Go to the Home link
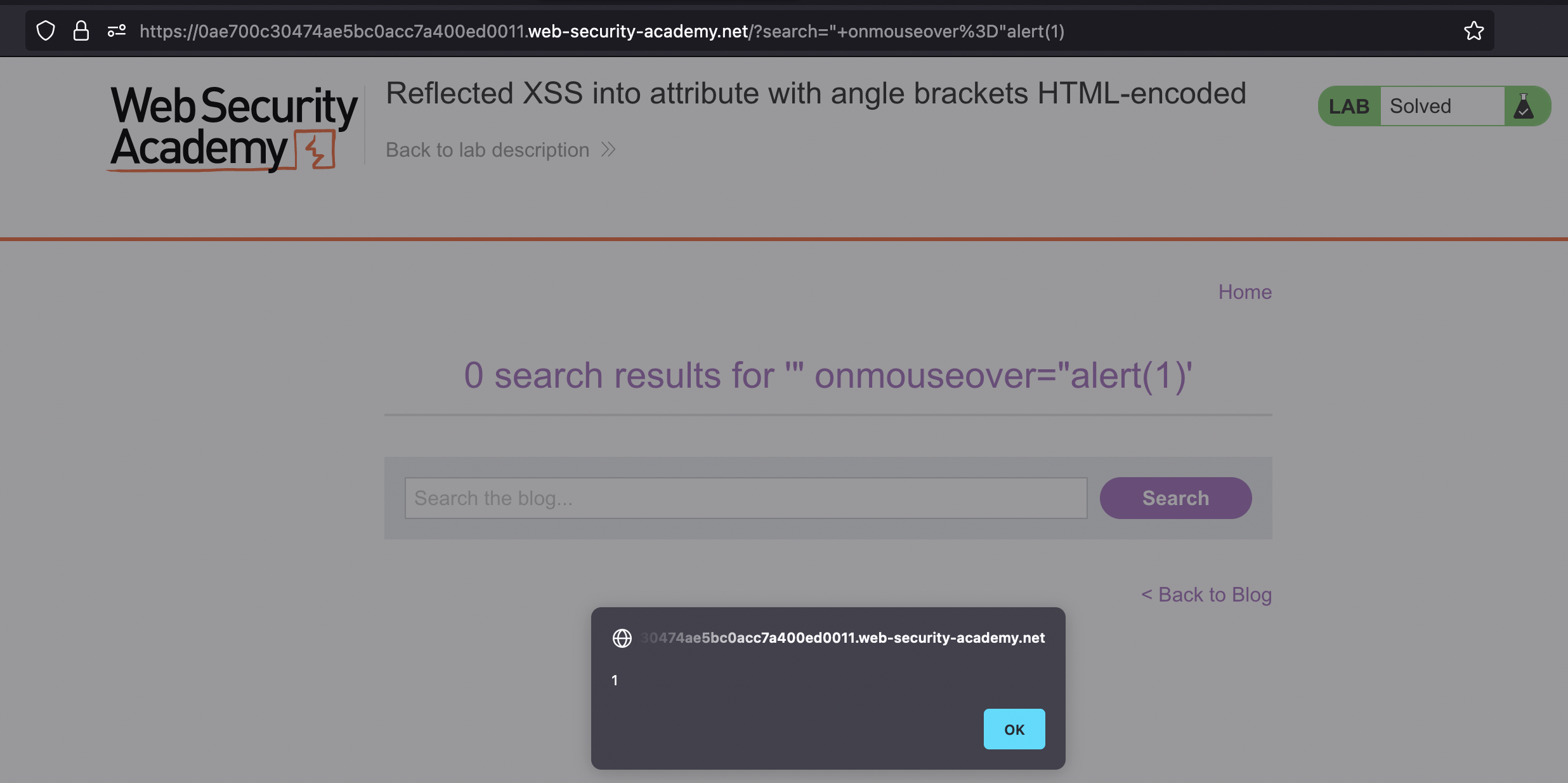 pos(1245,292)
